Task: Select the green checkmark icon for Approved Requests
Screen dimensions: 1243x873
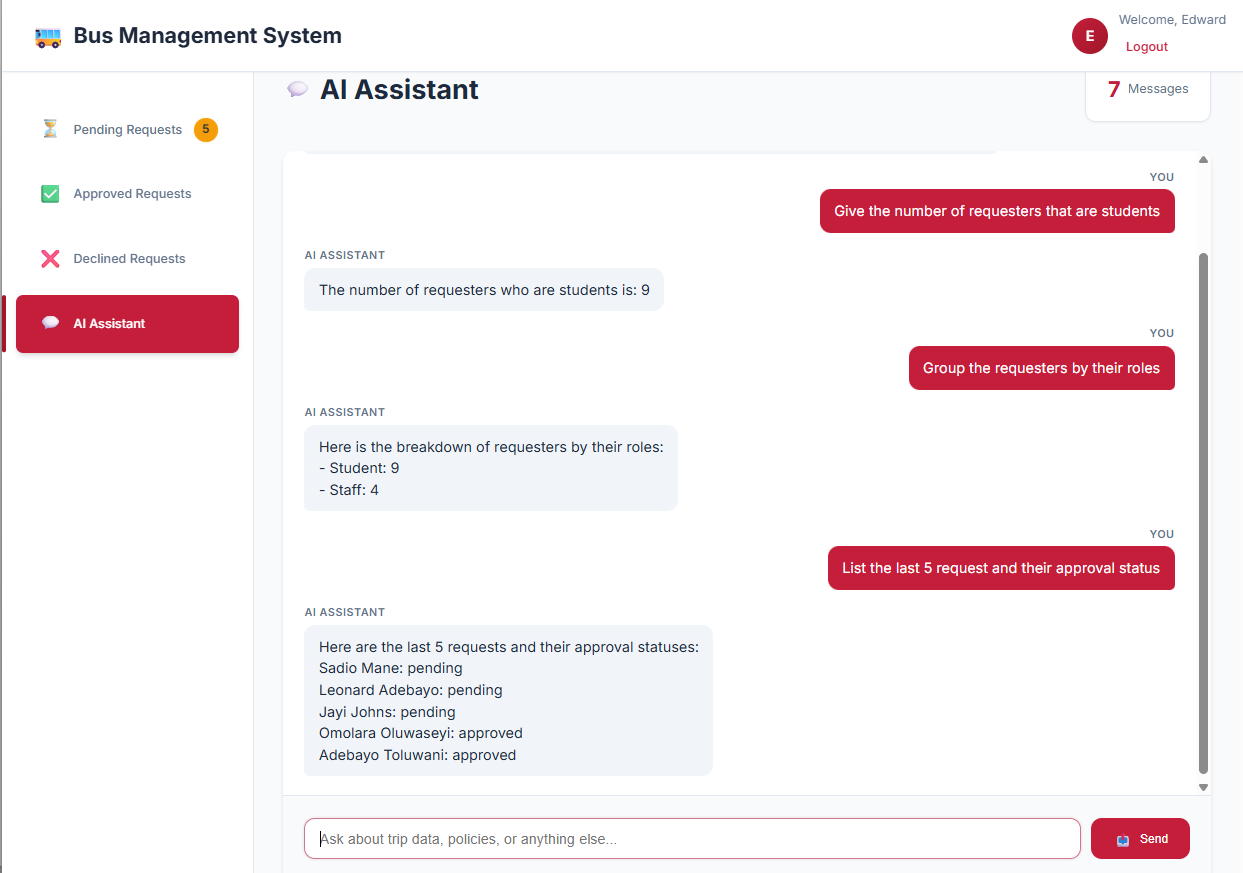Action: pyautogui.click(x=50, y=193)
